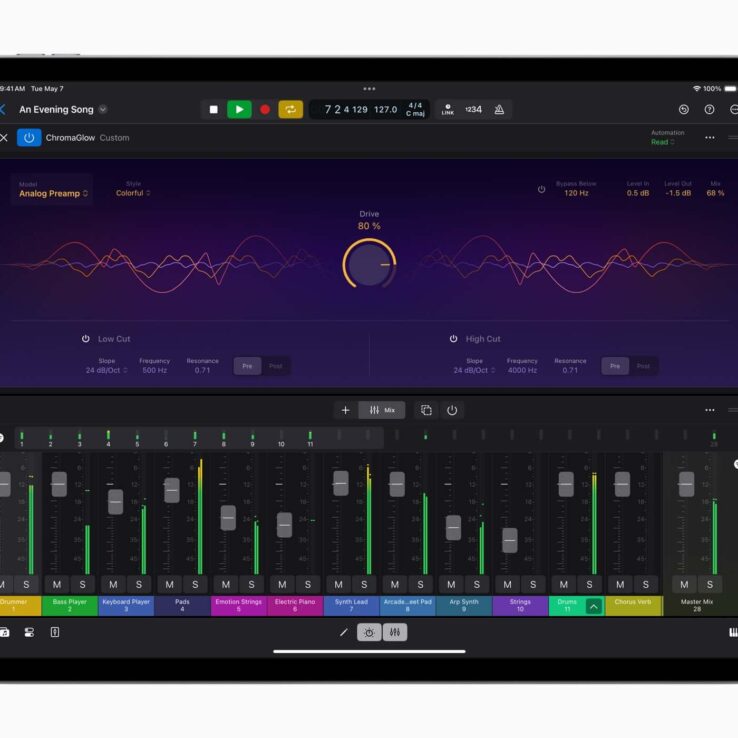Select Low Cut Post button
738x738 pixels.
point(276,366)
